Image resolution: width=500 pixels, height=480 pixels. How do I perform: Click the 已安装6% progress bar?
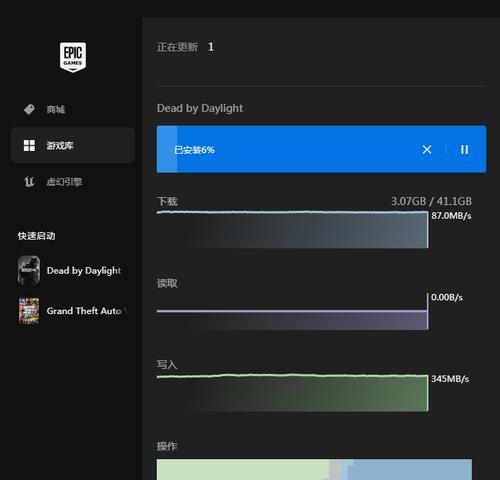[321, 149]
